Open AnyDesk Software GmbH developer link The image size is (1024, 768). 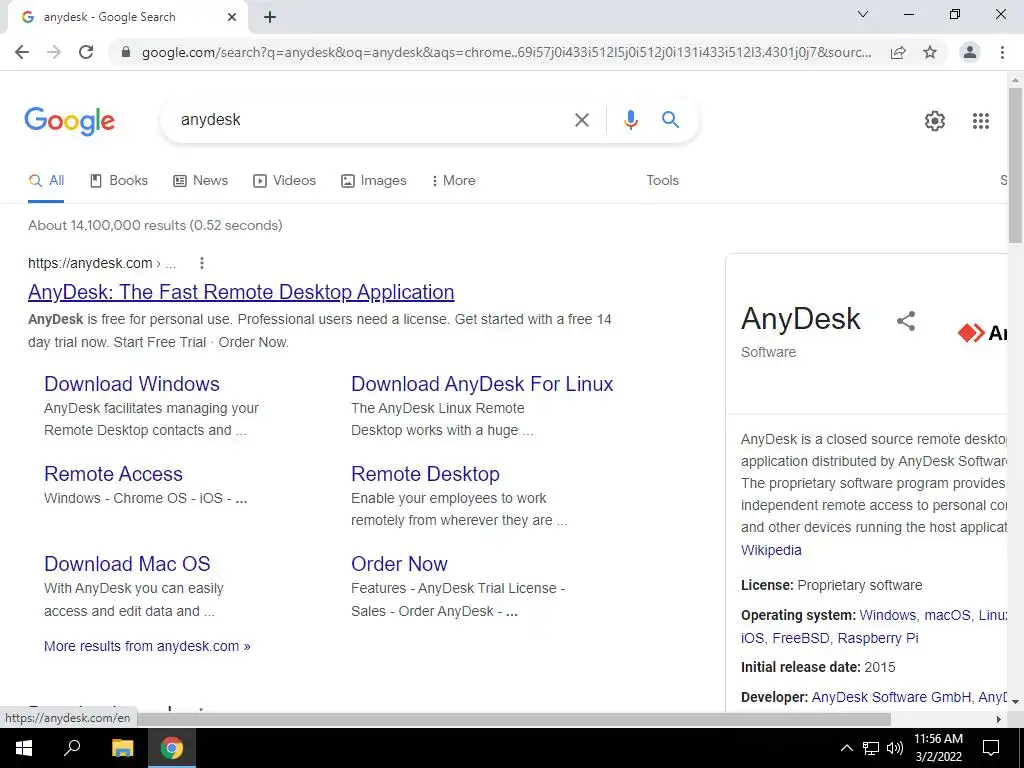(891, 697)
